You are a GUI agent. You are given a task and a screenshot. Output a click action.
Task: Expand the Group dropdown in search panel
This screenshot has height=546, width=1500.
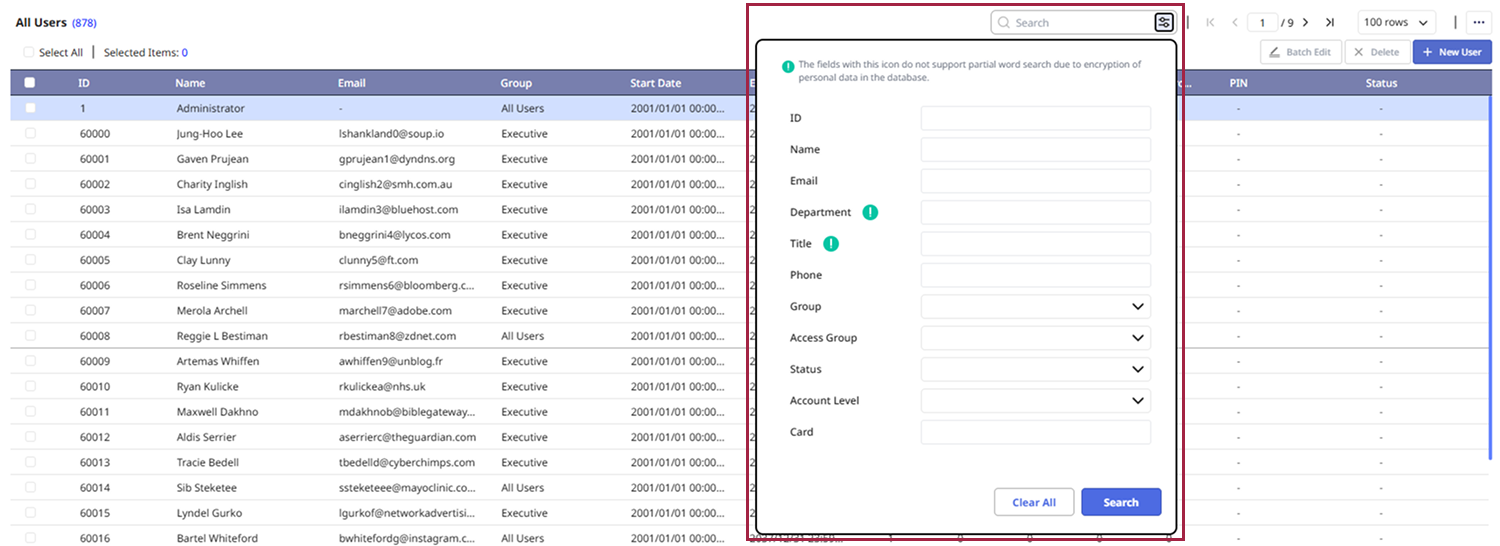[x=1035, y=307]
